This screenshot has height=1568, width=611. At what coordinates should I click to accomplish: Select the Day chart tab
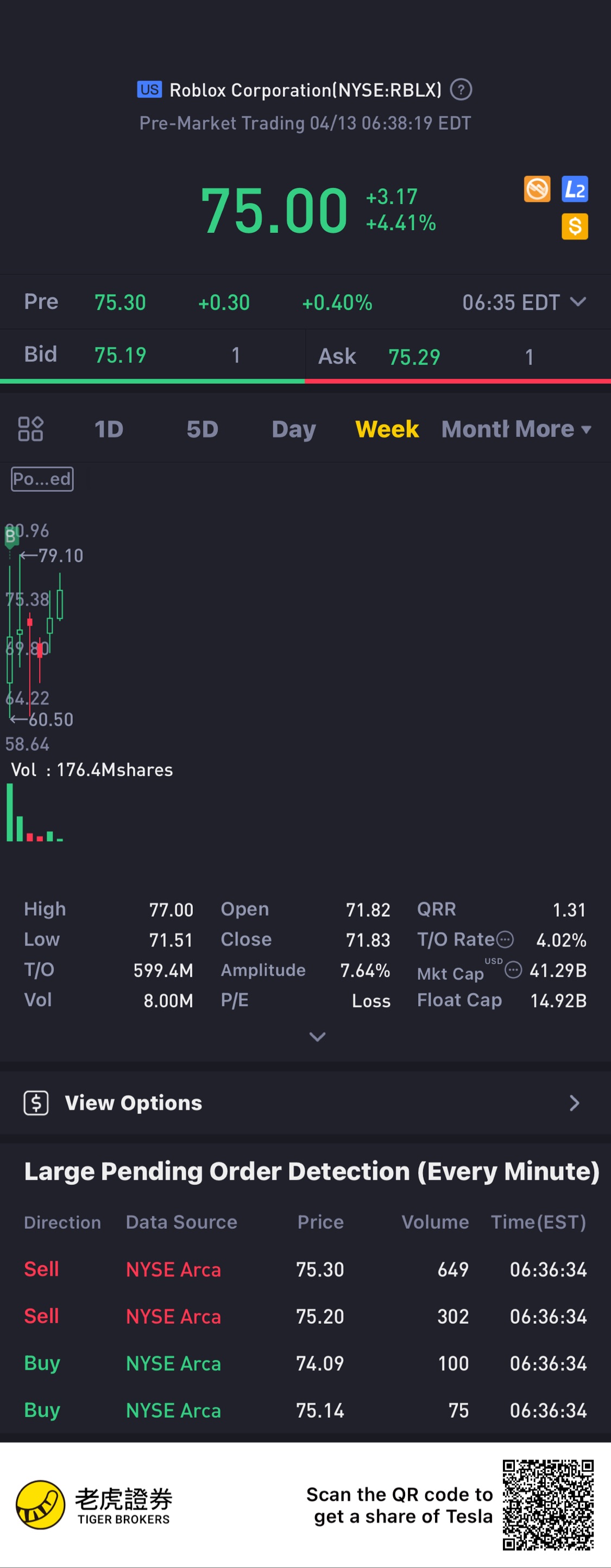point(294,429)
